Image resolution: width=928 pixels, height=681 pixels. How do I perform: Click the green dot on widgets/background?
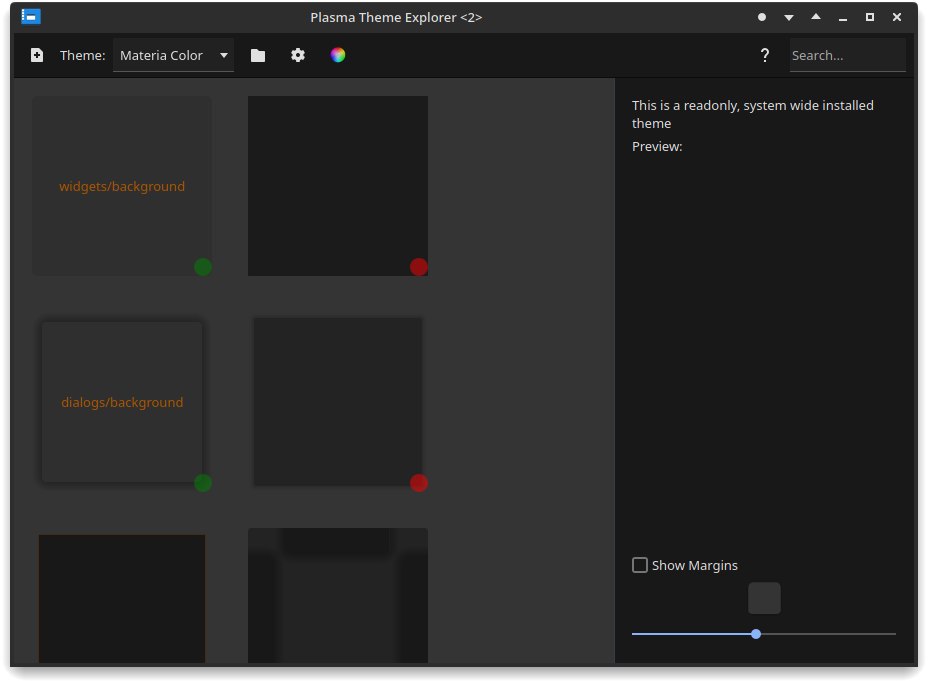(203, 267)
